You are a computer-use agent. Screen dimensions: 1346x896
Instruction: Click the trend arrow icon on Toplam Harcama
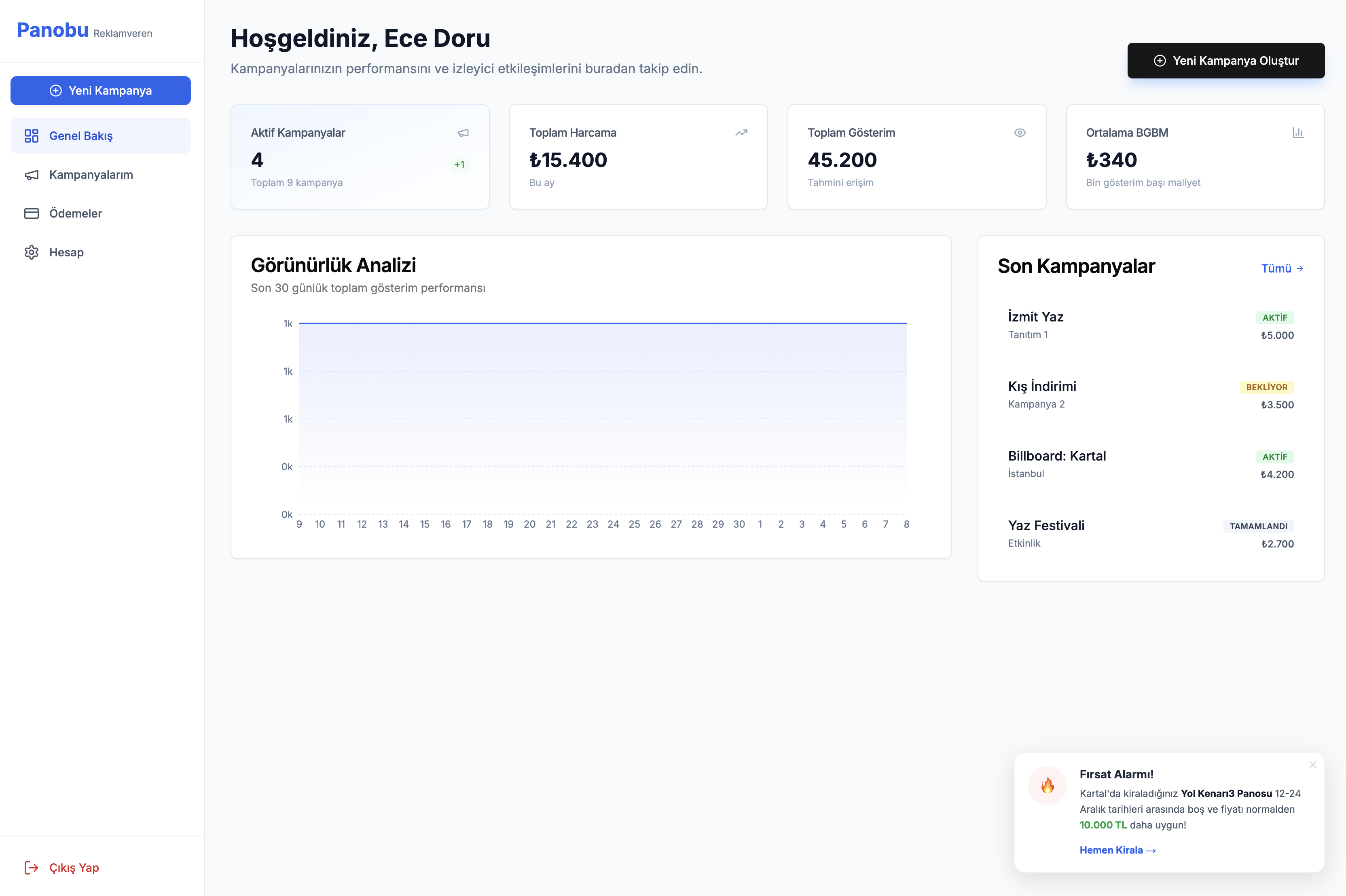[x=740, y=133]
